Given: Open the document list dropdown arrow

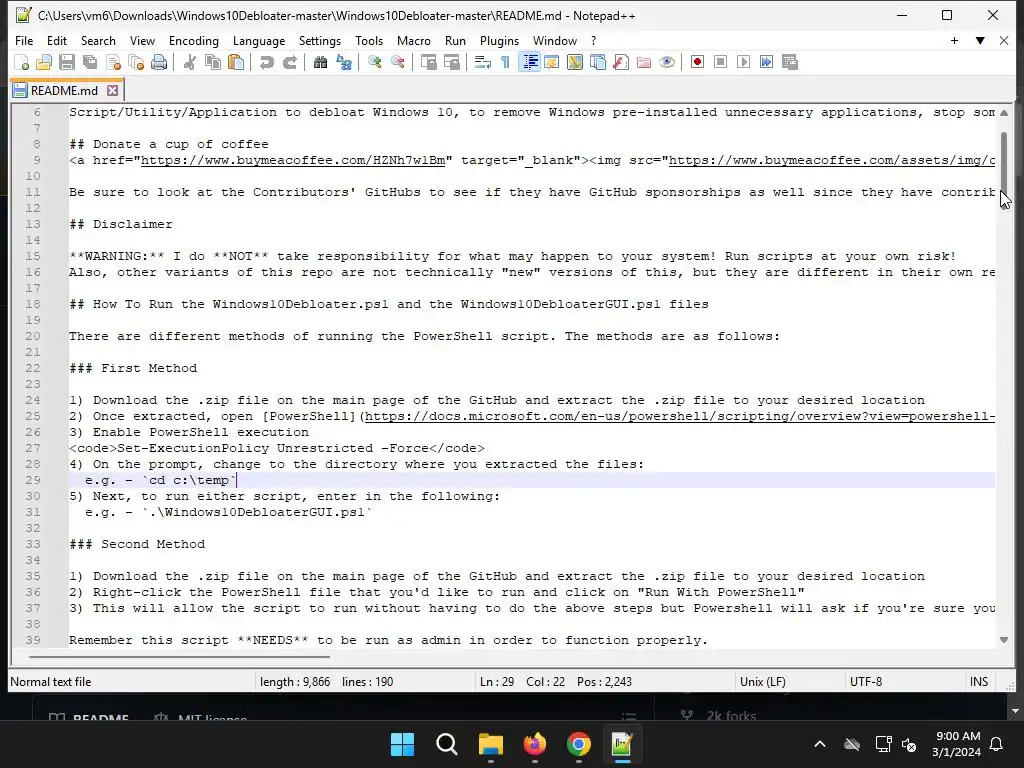Looking at the screenshot, I should [x=980, y=40].
